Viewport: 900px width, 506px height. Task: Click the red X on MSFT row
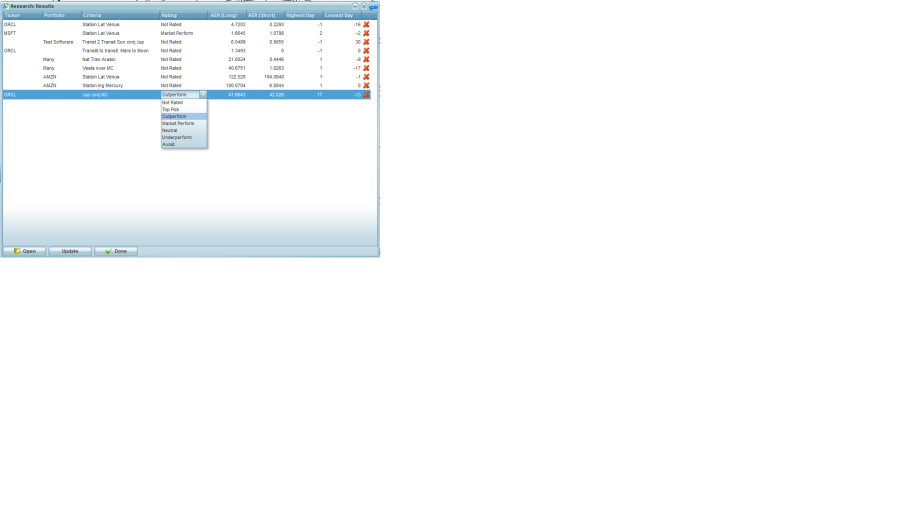pyautogui.click(x=366, y=33)
